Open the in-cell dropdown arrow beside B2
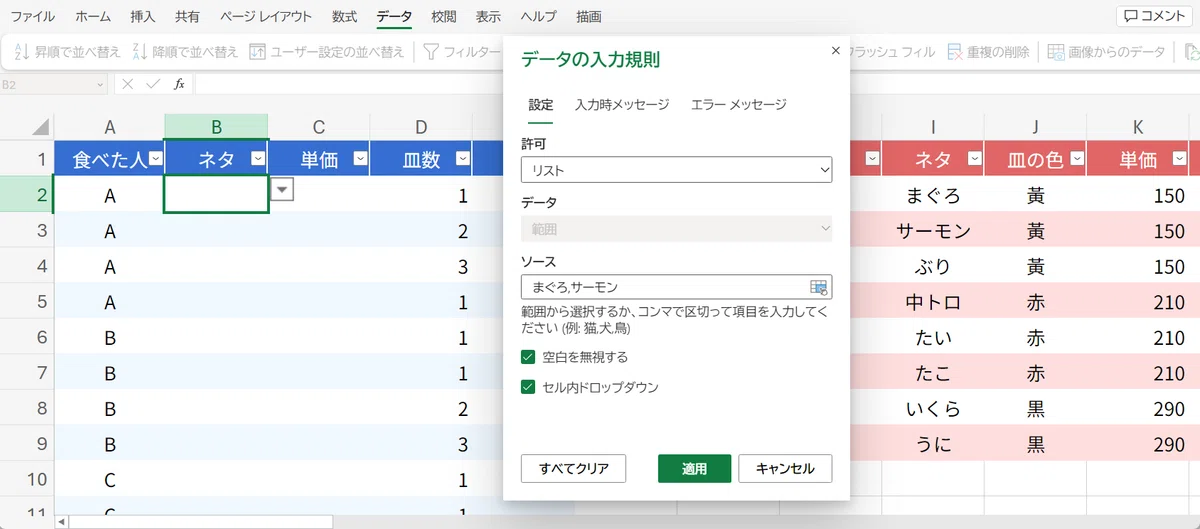Image resolution: width=1200 pixels, height=529 pixels. (x=283, y=190)
